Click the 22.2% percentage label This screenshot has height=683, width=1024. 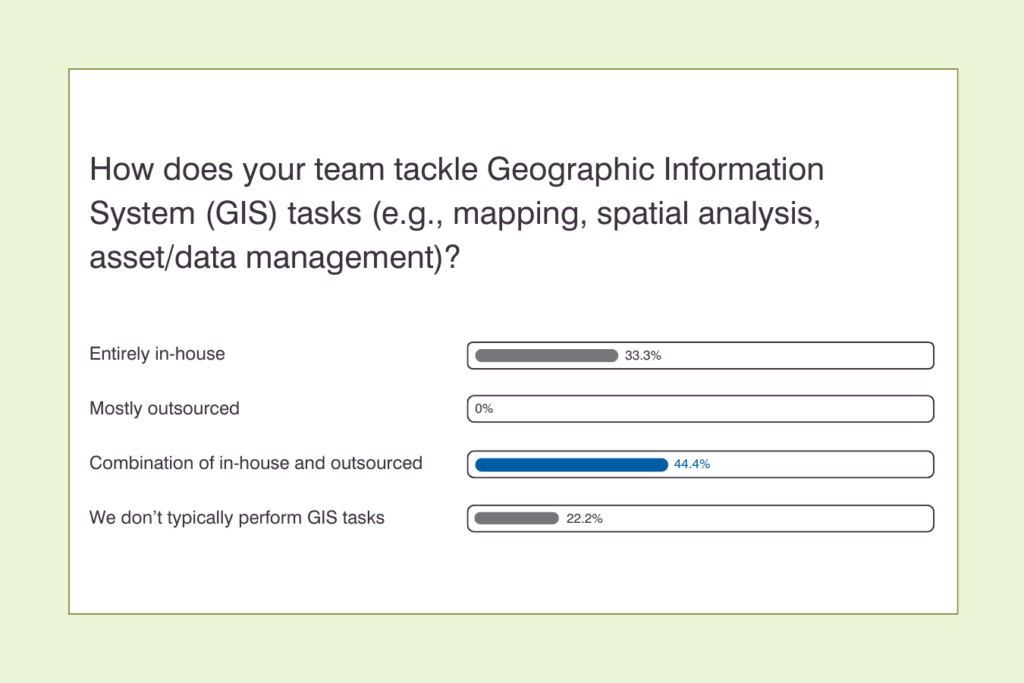584,518
